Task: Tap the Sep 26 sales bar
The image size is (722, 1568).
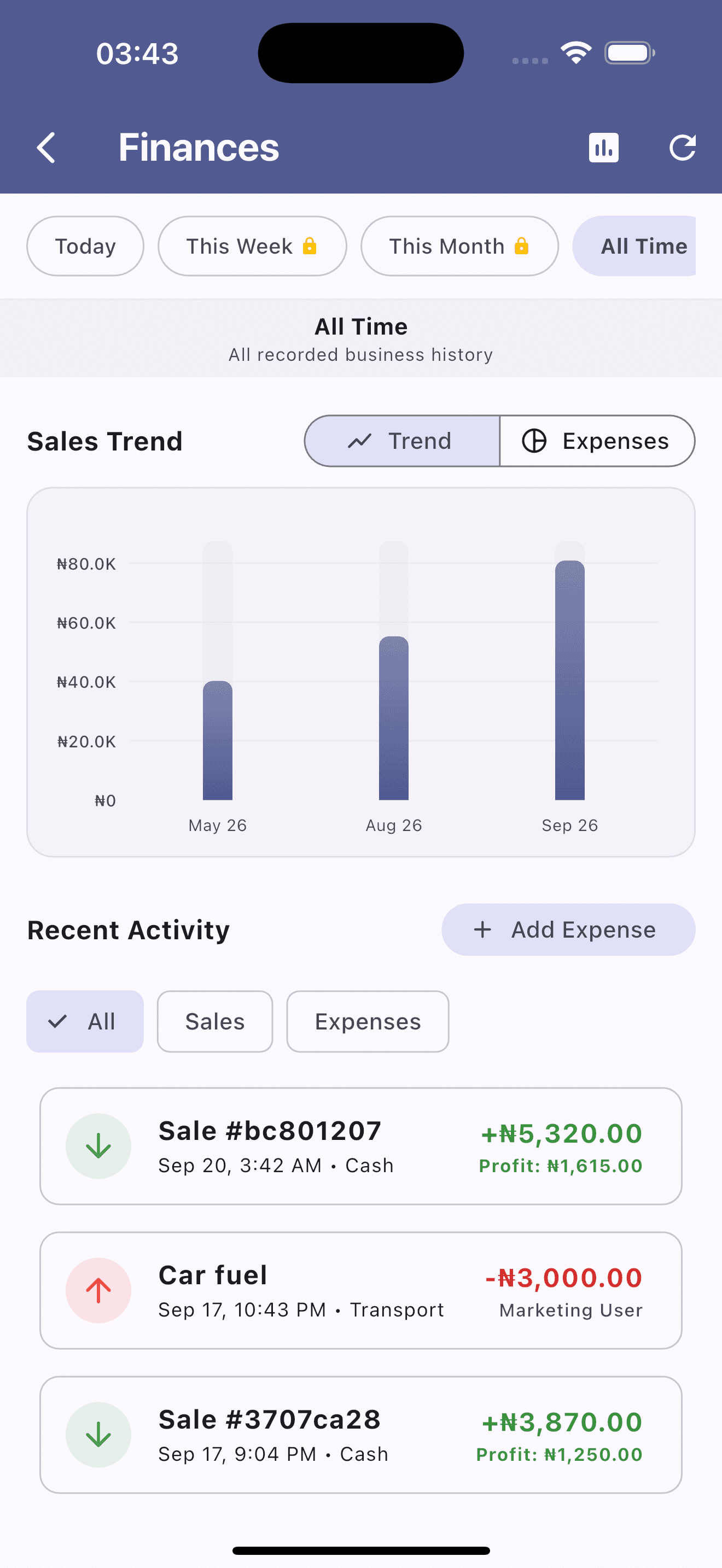Action: (x=570, y=680)
